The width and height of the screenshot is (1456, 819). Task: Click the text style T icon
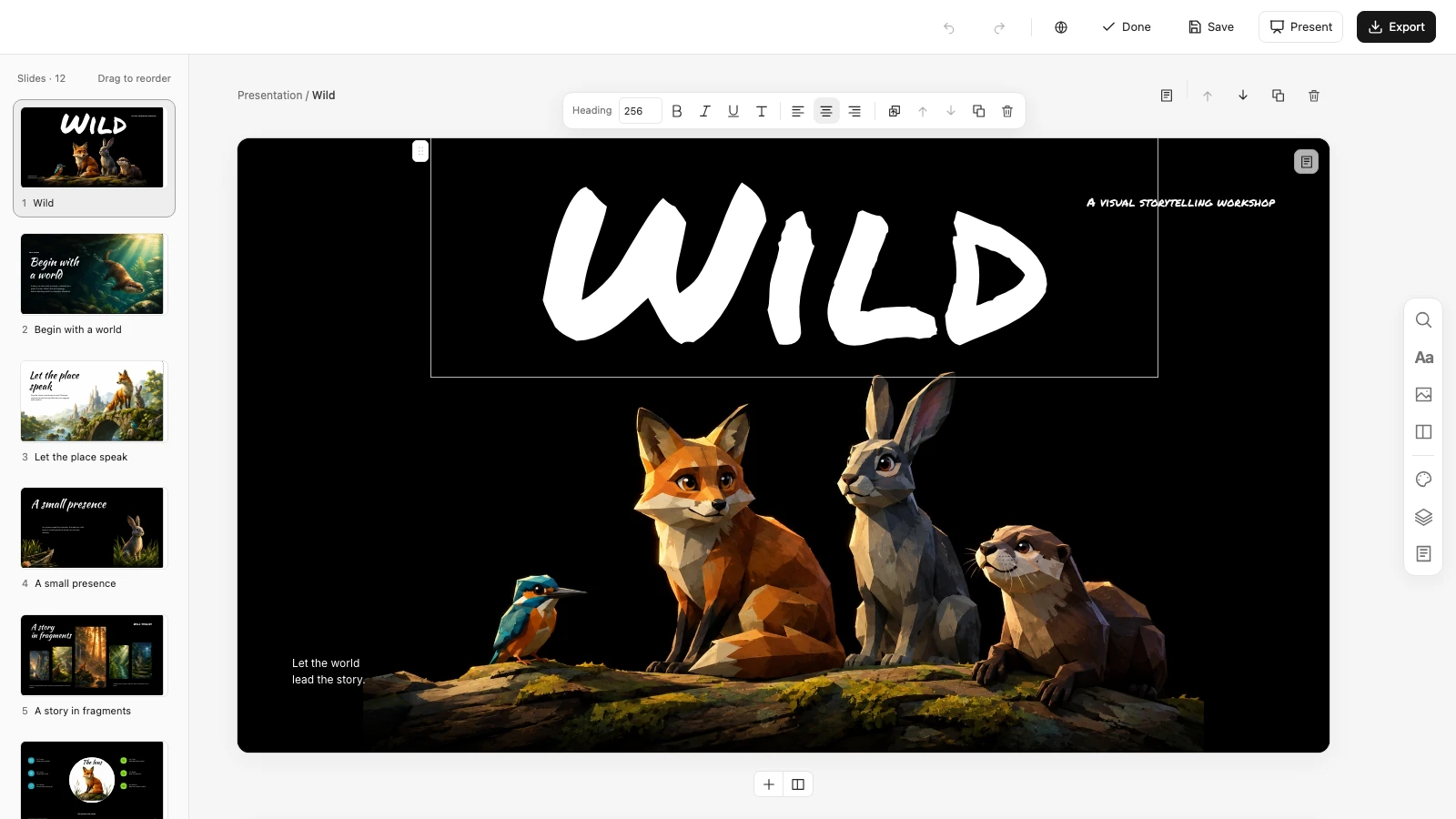coord(762,111)
